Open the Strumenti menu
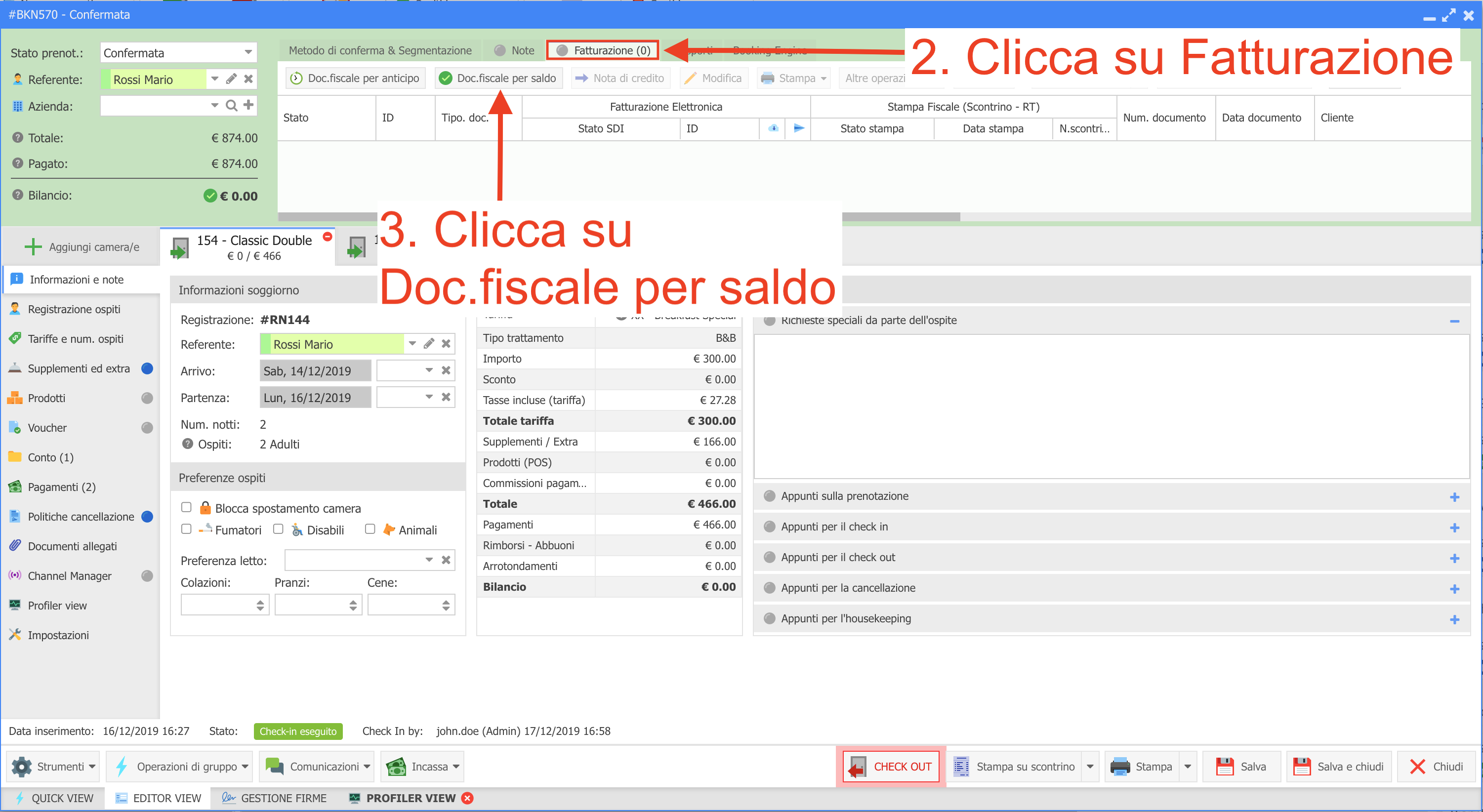 53,767
